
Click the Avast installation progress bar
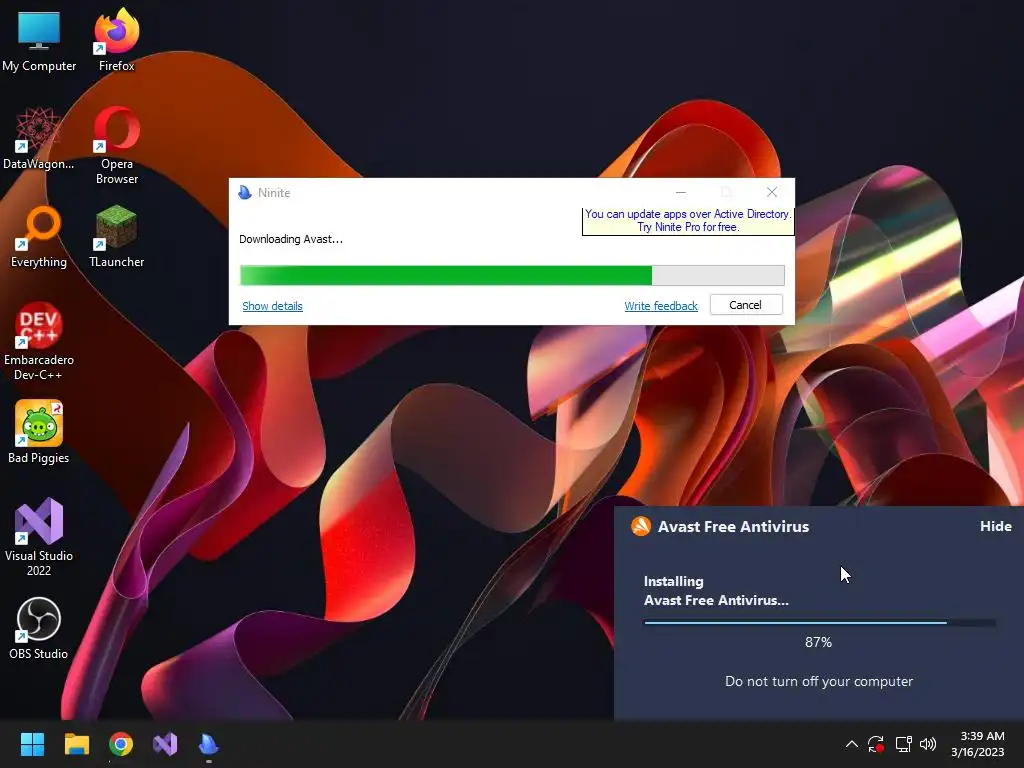(820, 623)
